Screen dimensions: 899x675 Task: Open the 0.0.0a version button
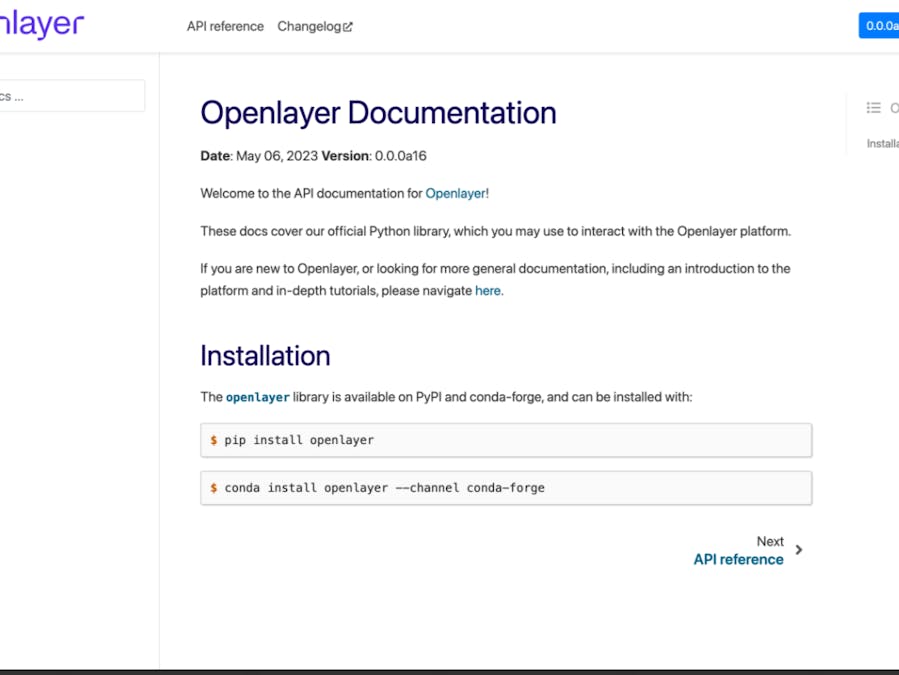click(880, 26)
